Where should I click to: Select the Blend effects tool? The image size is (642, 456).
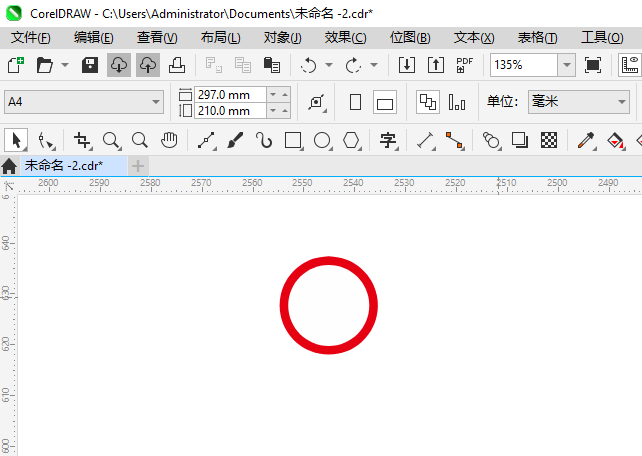click(x=491, y=140)
